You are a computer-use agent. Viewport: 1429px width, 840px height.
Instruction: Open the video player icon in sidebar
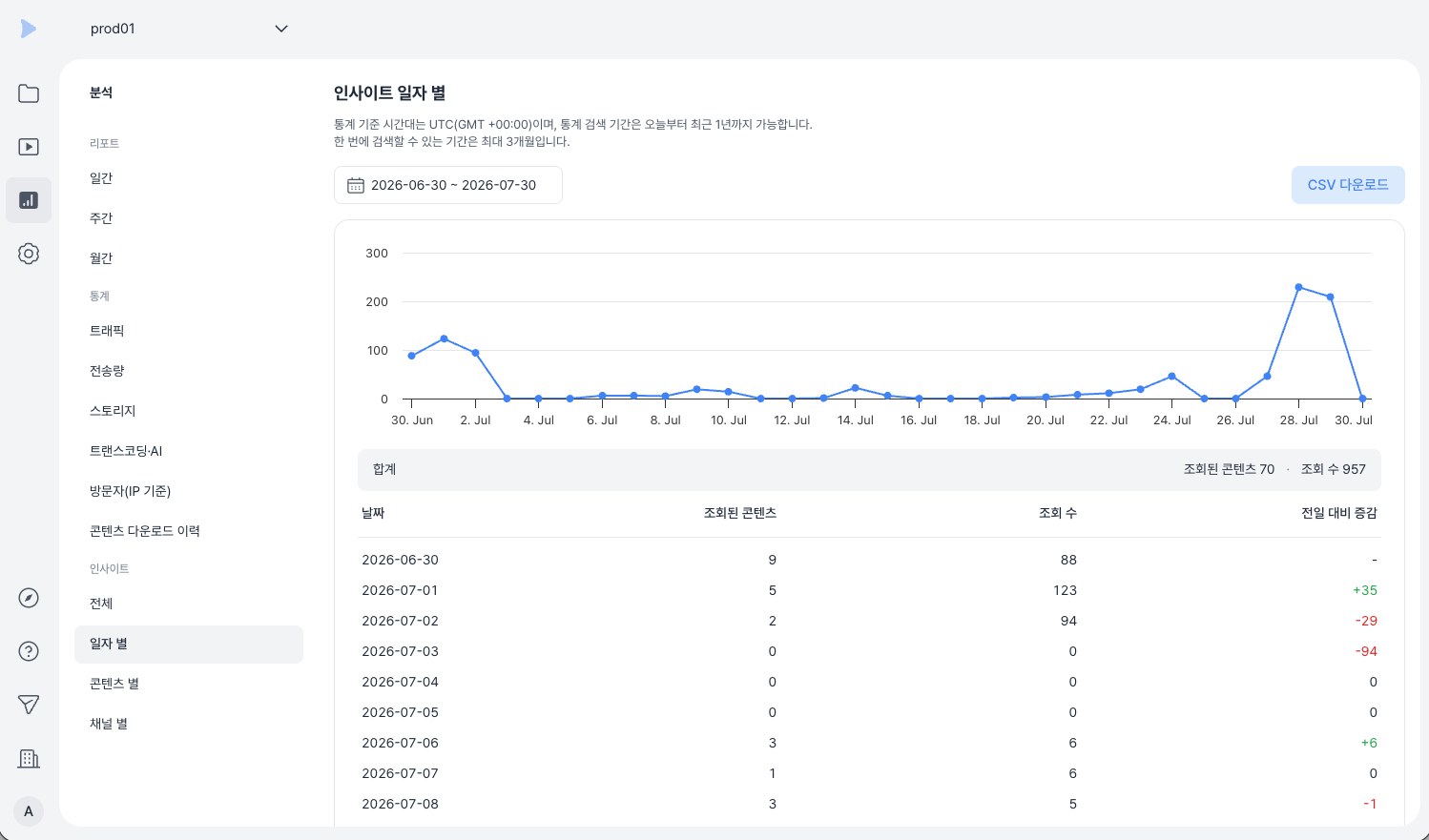pos(29,147)
